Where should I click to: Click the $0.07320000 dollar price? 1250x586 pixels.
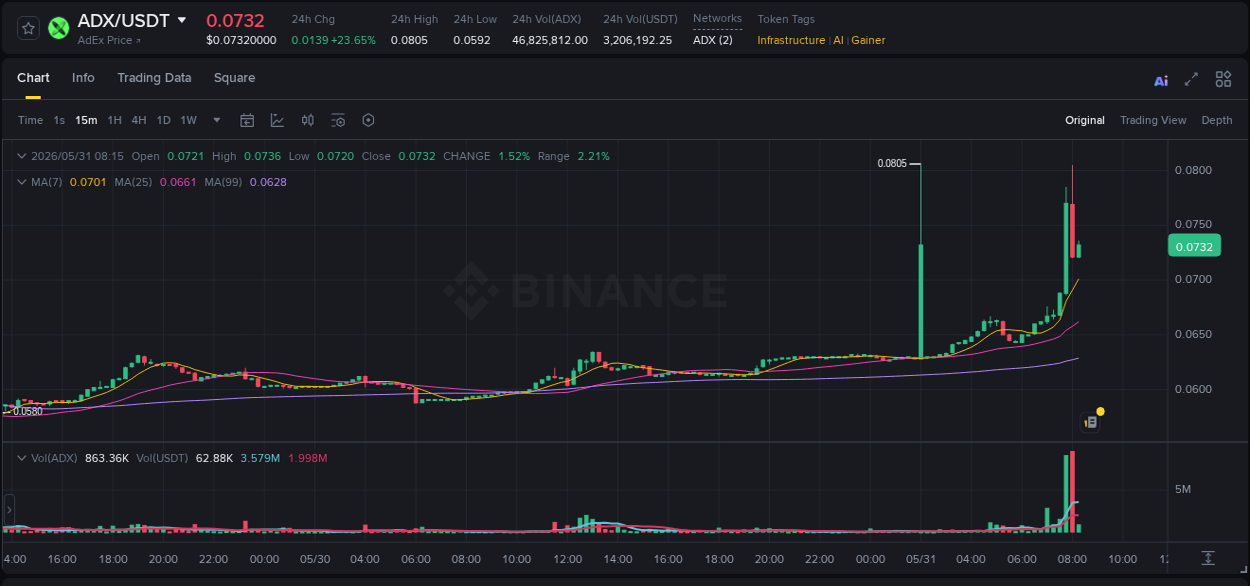[x=241, y=40]
